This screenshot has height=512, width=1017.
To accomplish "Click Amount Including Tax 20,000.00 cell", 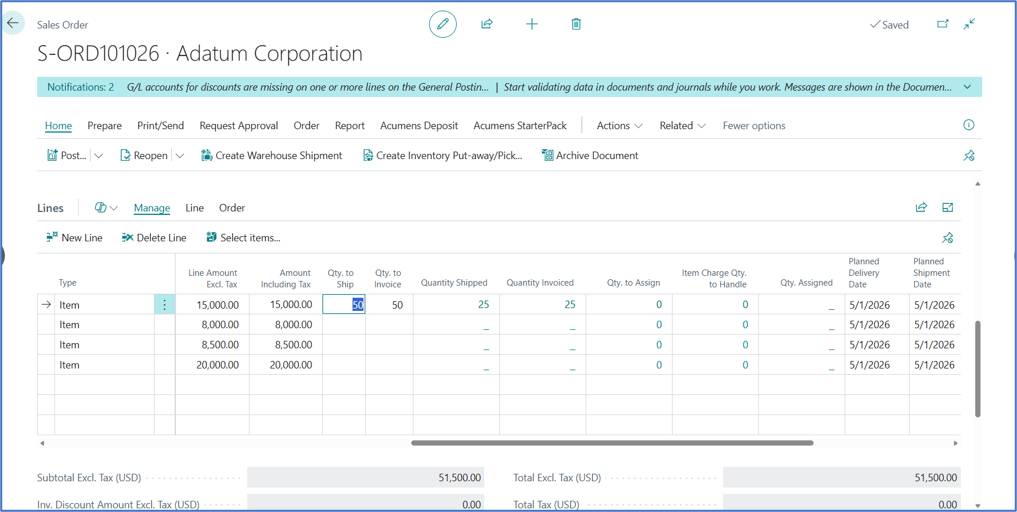I will 285,365.
